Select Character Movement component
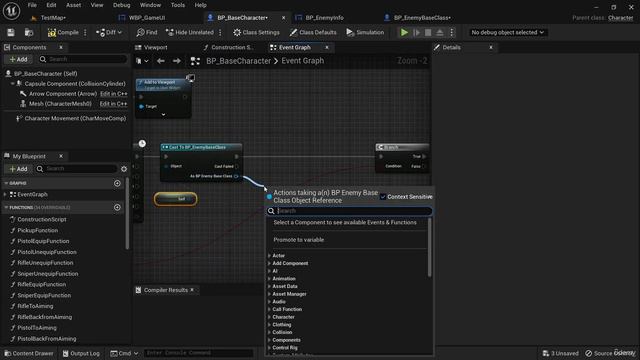 [75, 118]
